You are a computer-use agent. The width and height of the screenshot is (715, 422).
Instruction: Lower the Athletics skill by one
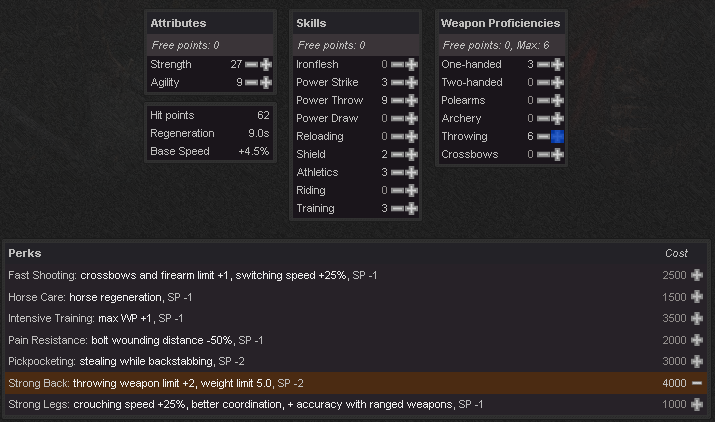pyautogui.click(x=397, y=172)
